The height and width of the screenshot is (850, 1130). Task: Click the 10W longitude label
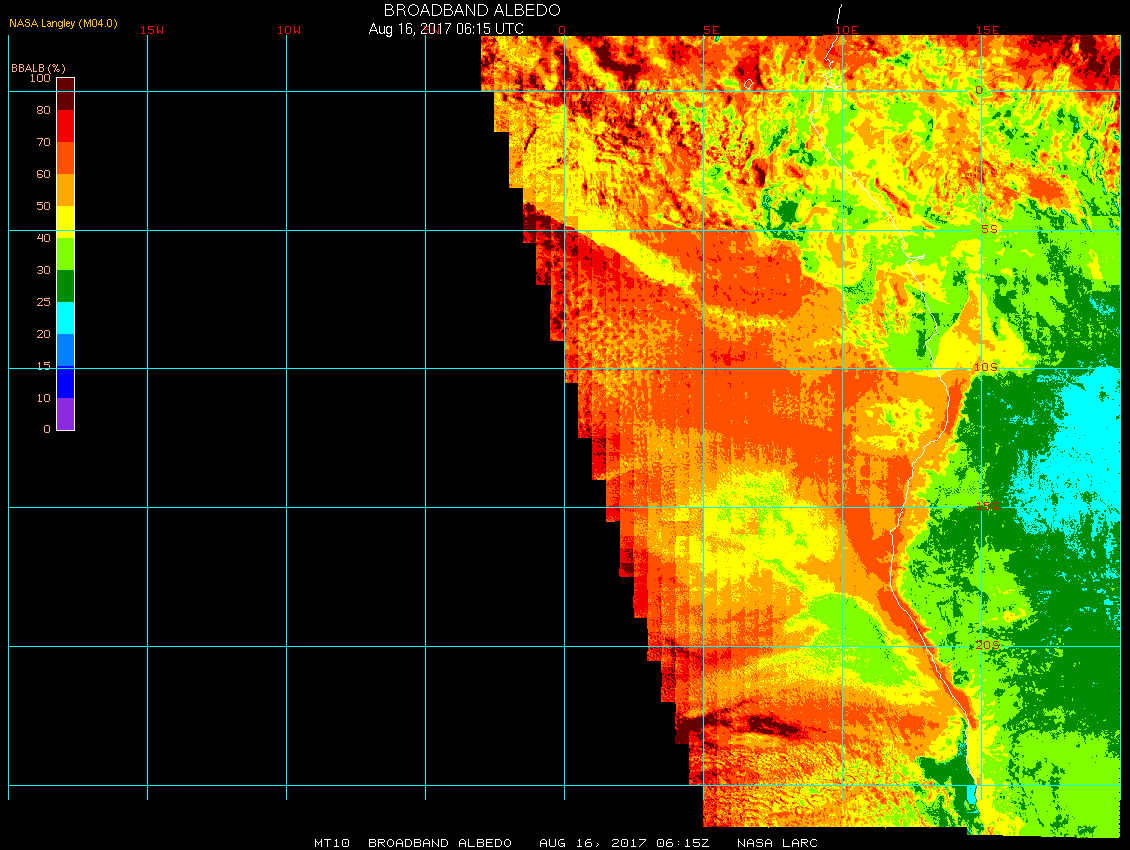tap(289, 30)
